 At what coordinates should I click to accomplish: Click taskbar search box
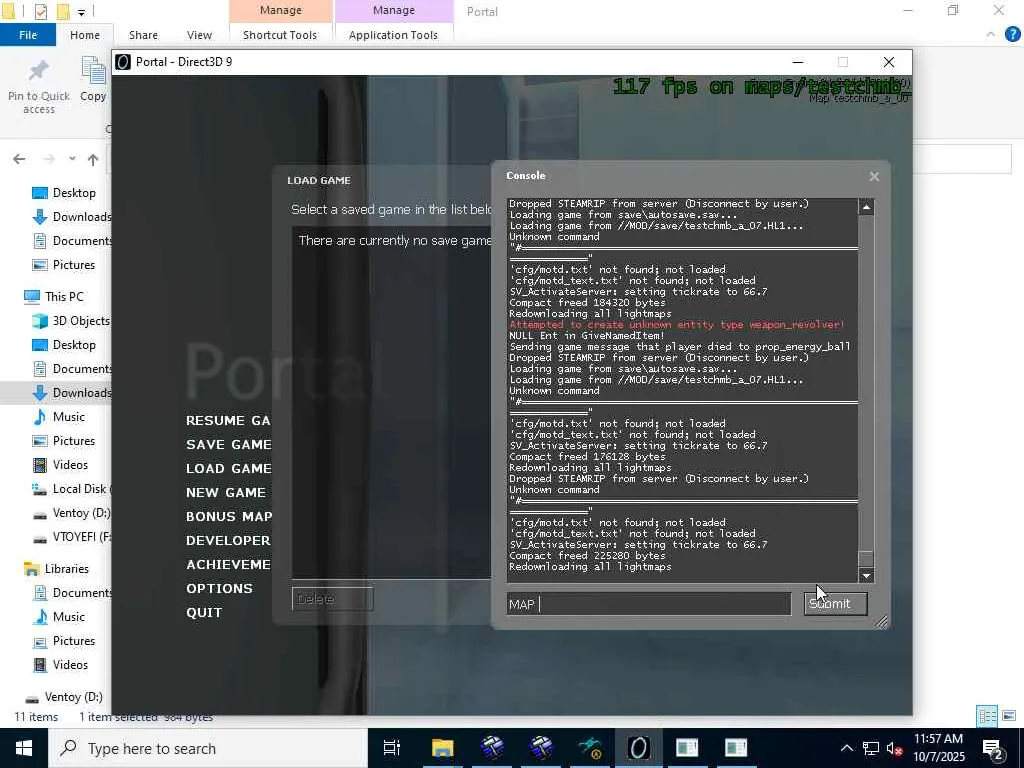click(208, 748)
